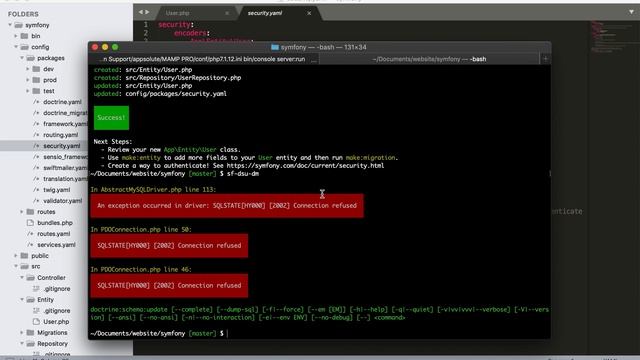Click the bin folder icon
The width and height of the screenshot is (640, 360).
(x=24, y=36)
